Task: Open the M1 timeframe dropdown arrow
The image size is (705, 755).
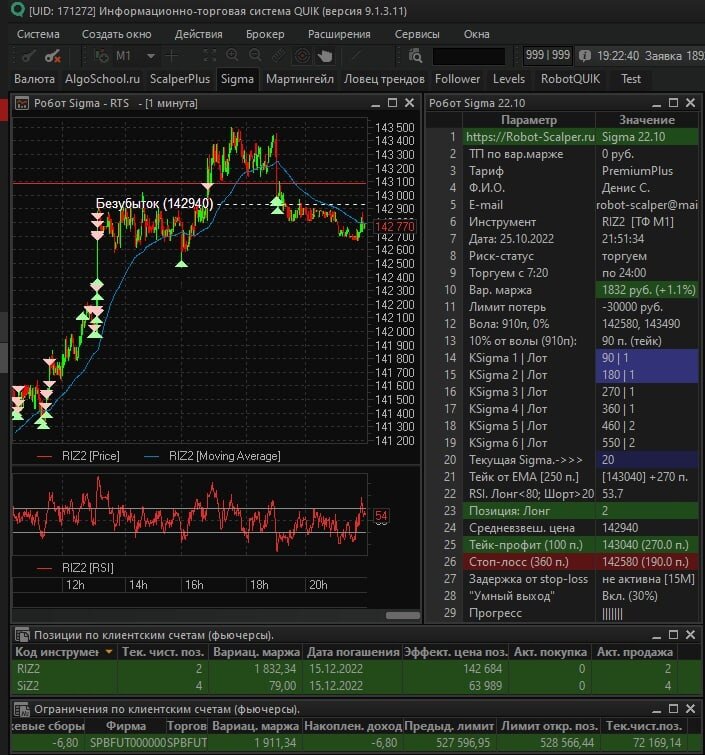Action: [x=151, y=56]
